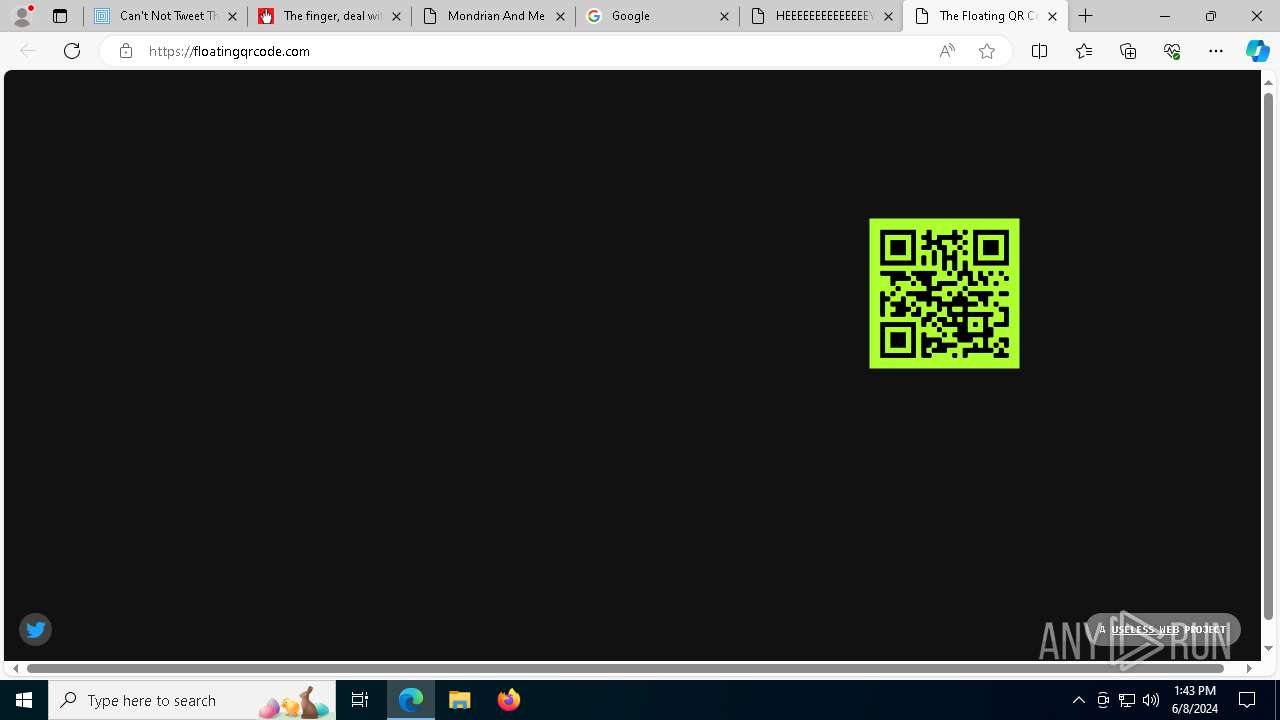Viewport: 1280px width, 720px height.
Task: Open the Twitter share icon
Action: [x=35, y=629]
